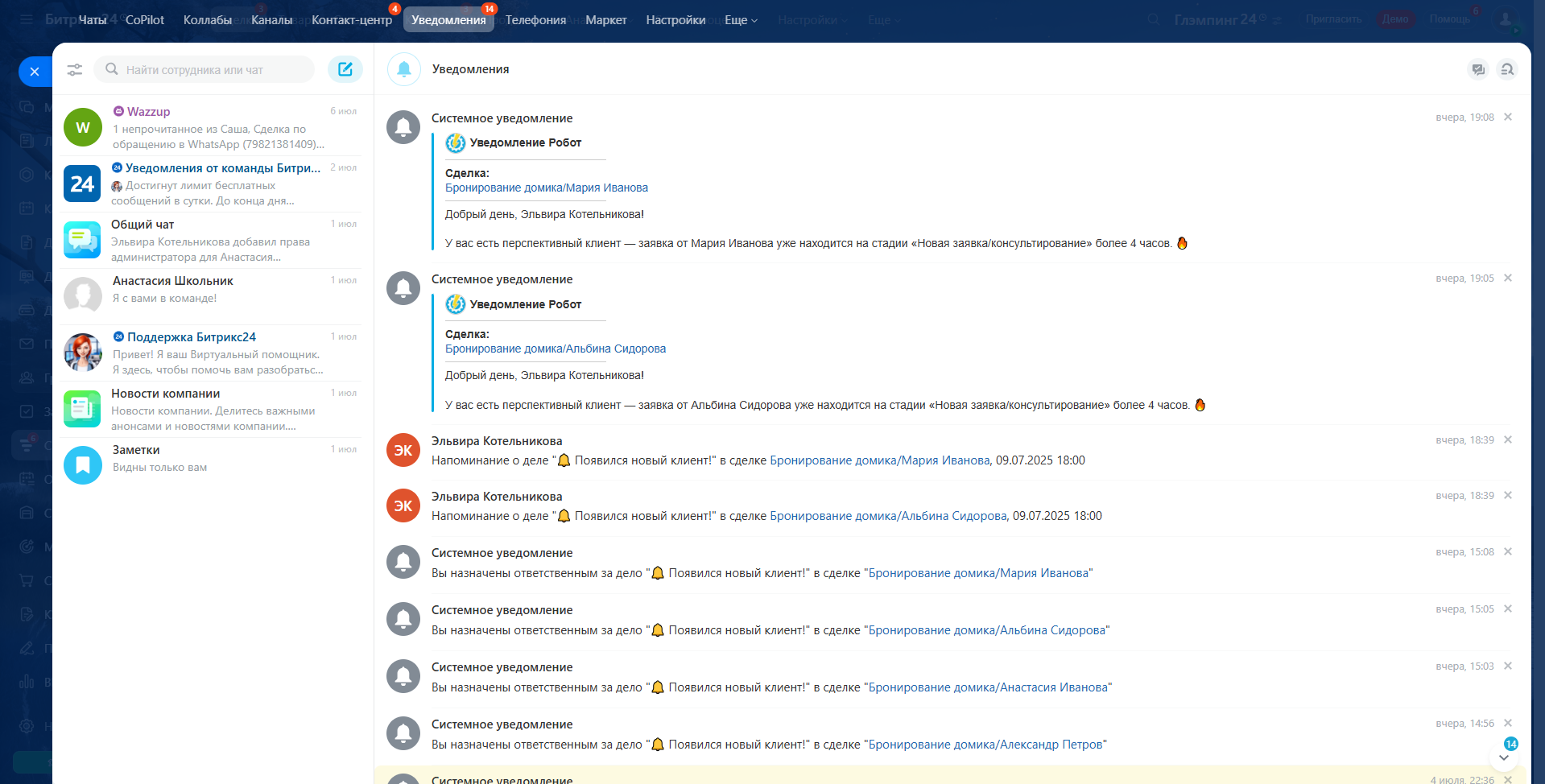
Task: Click the ЭК avatar of Эльвира Котельникова
Action: click(403, 450)
